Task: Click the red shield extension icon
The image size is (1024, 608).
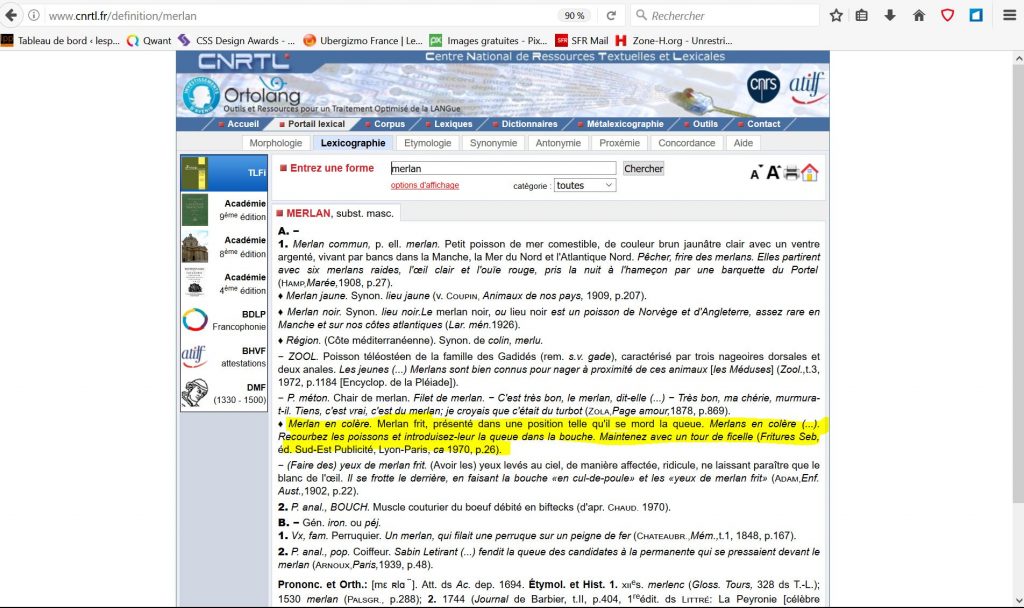Action: [x=946, y=15]
